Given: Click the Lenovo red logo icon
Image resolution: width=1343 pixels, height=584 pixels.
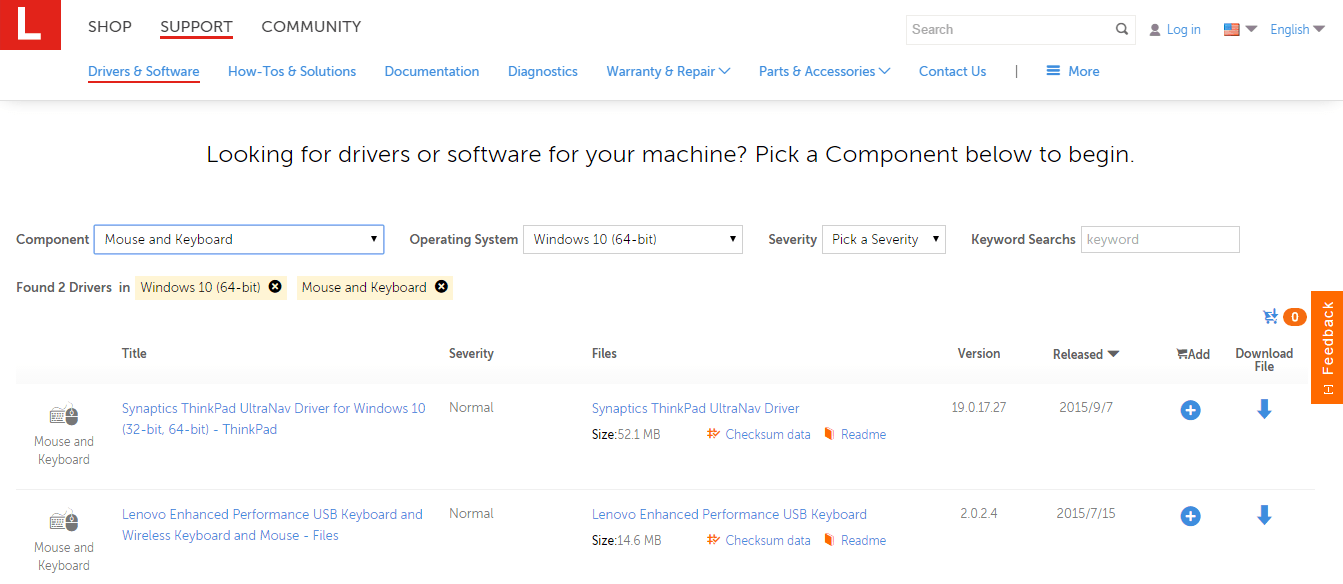Looking at the screenshot, I should point(30,25).
